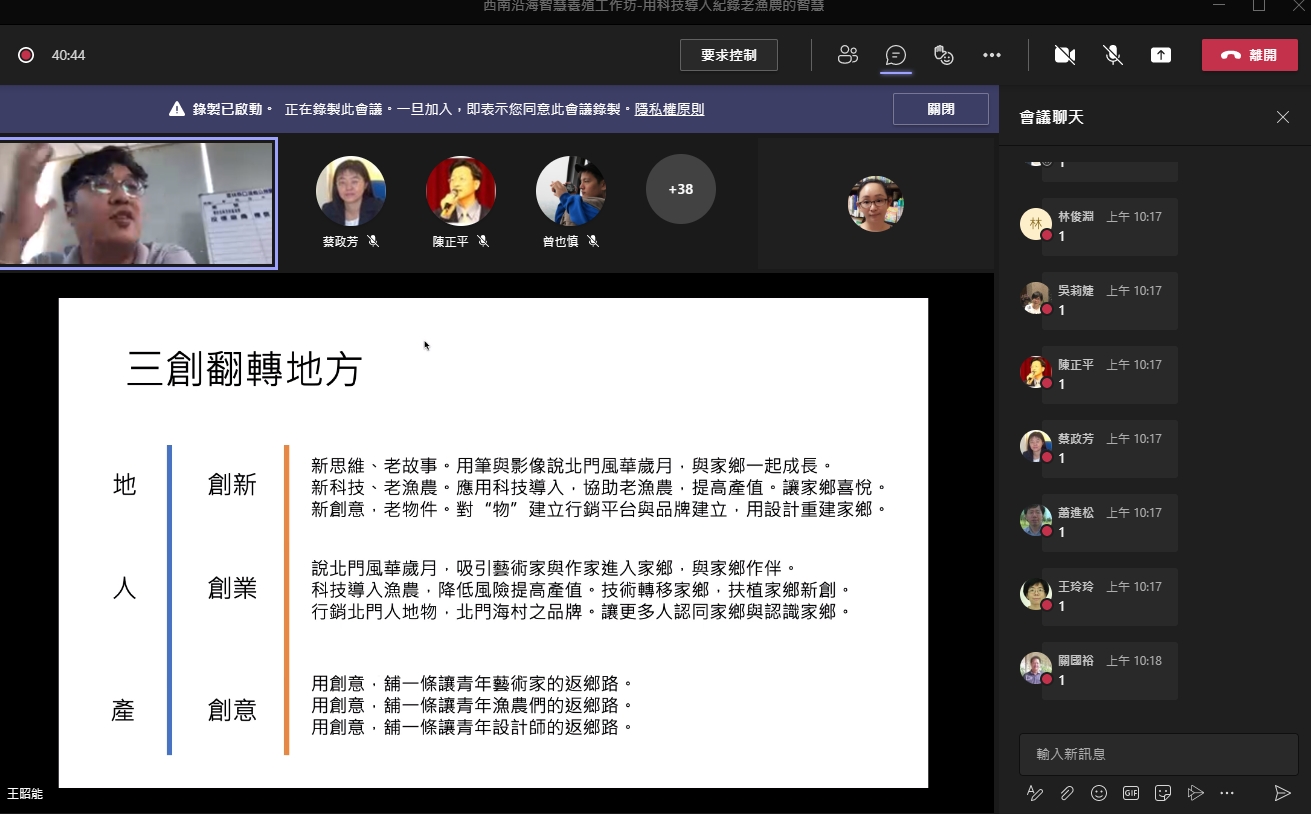This screenshot has width=1311, height=814.
Task: Open the text format options icon
Action: pyautogui.click(x=1035, y=793)
